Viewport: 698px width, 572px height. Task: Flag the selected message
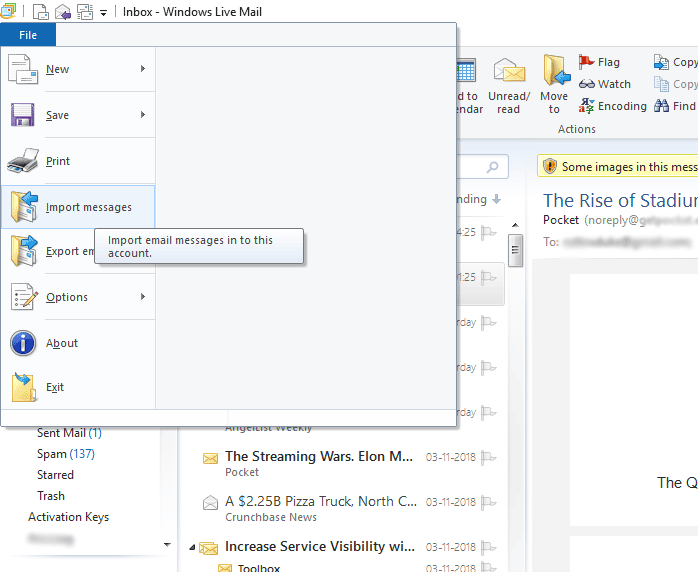[x=599, y=62]
